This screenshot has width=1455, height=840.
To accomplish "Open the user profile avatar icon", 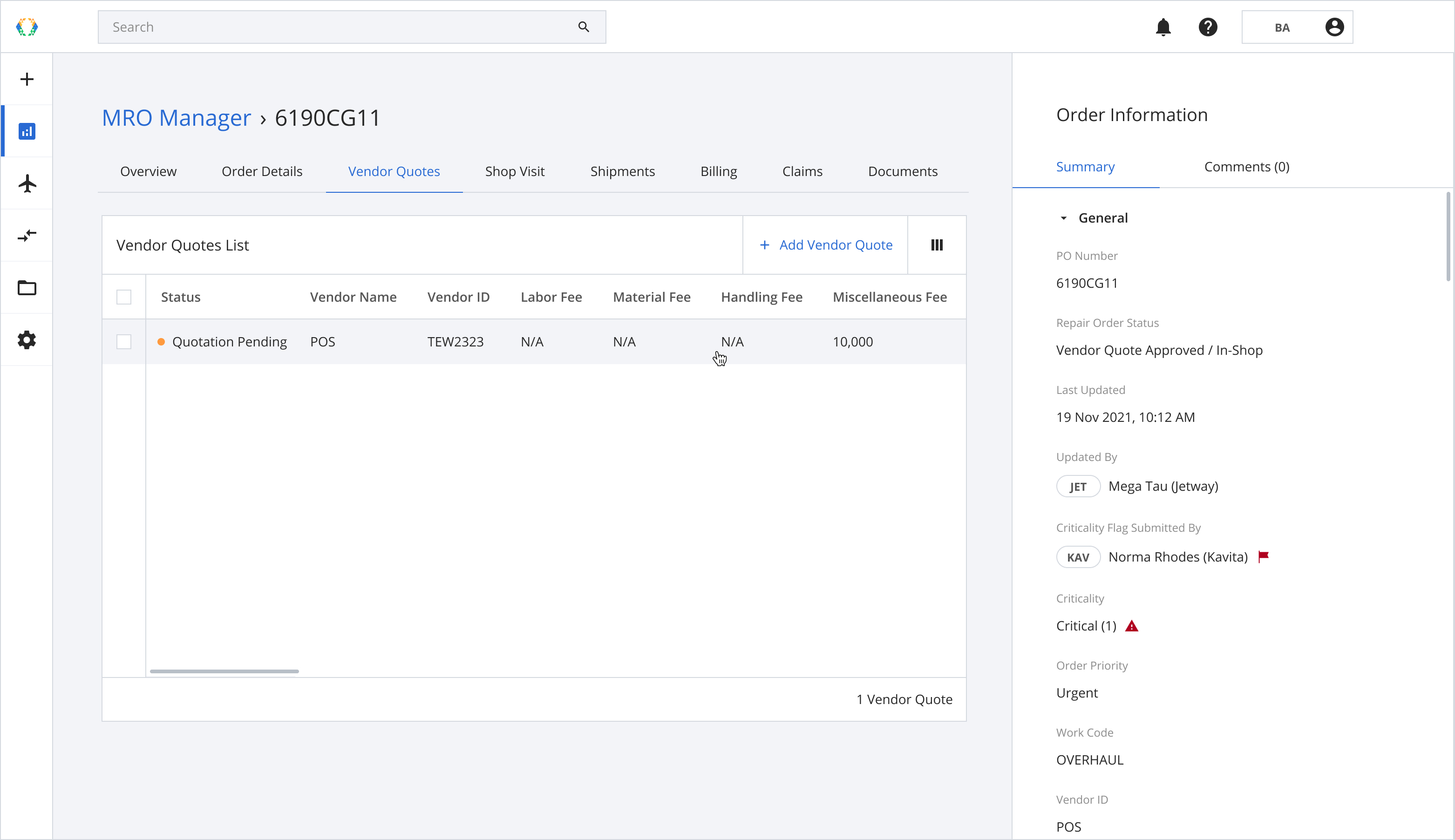I will (x=1334, y=27).
